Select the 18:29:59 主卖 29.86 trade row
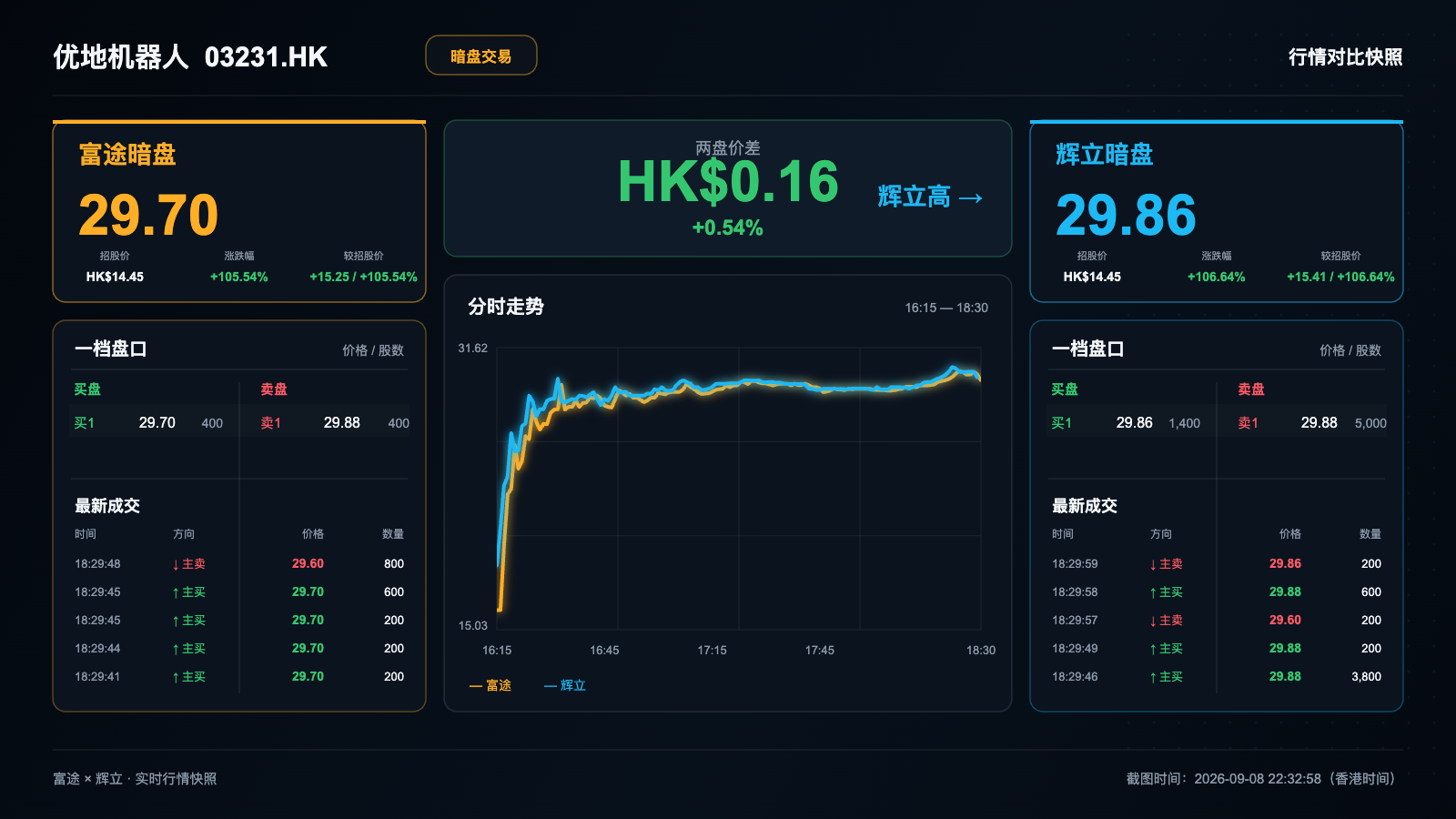 click(1217, 564)
